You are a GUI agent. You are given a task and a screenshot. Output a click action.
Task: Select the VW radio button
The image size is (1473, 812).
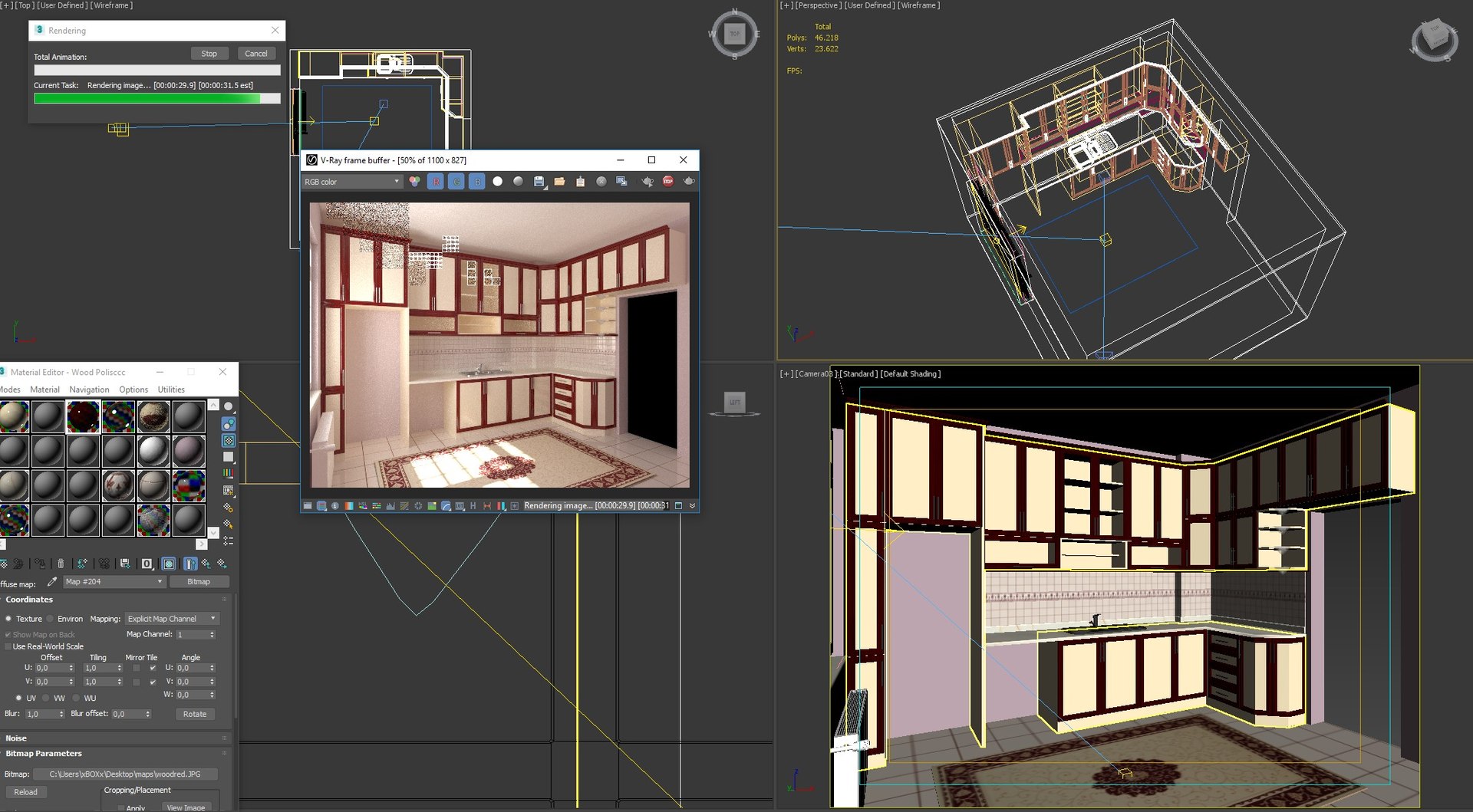[x=46, y=699]
